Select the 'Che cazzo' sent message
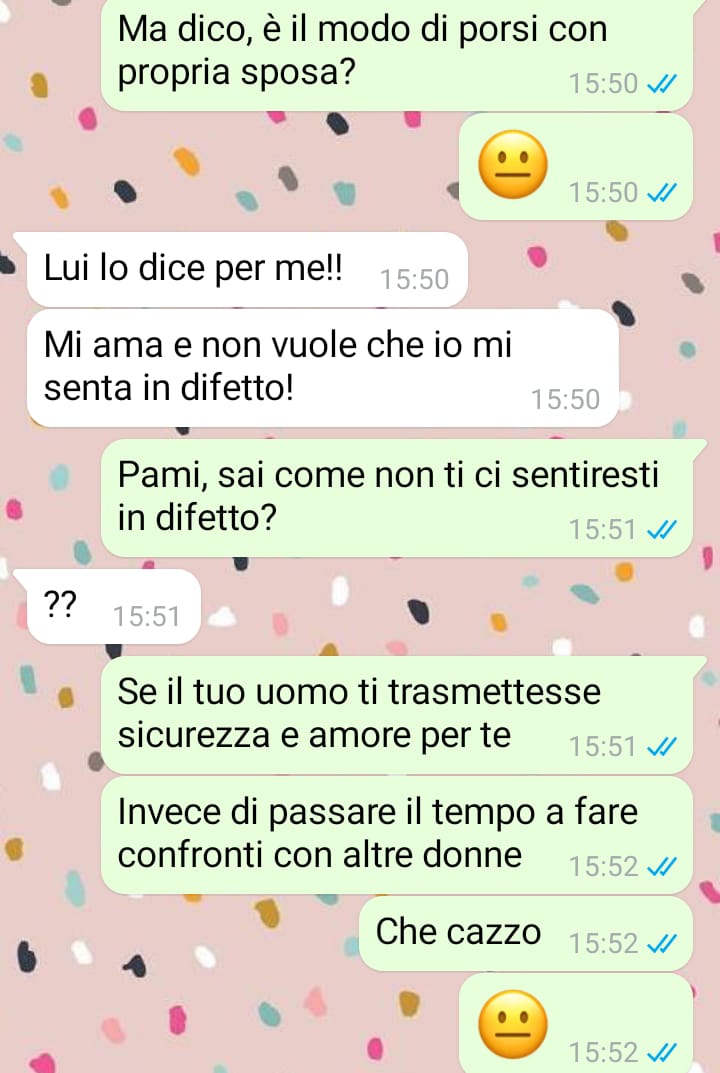The width and height of the screenshot is (720, 1073). coord(526,933)
